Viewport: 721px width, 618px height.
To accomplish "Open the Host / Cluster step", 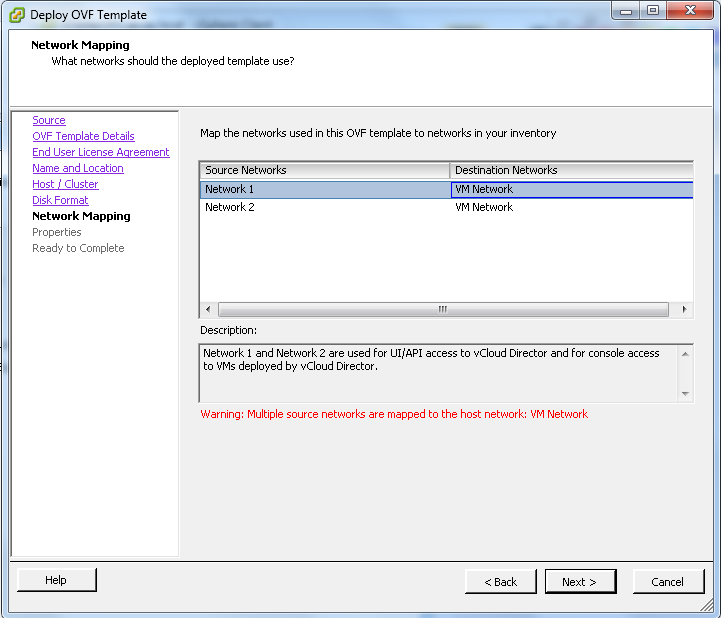I will tap(65, 184).
